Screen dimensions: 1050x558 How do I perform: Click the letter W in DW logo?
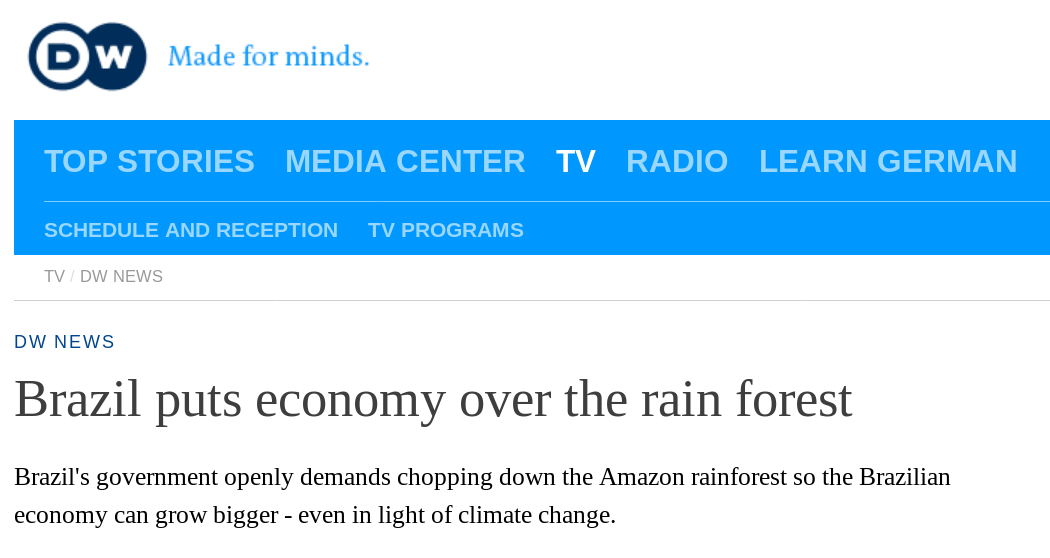(114, 57)
